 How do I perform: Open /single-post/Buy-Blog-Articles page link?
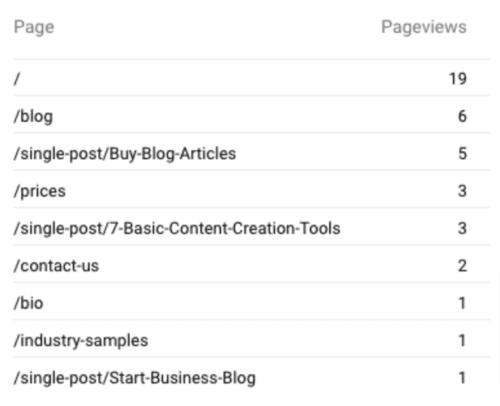(125, 154)
